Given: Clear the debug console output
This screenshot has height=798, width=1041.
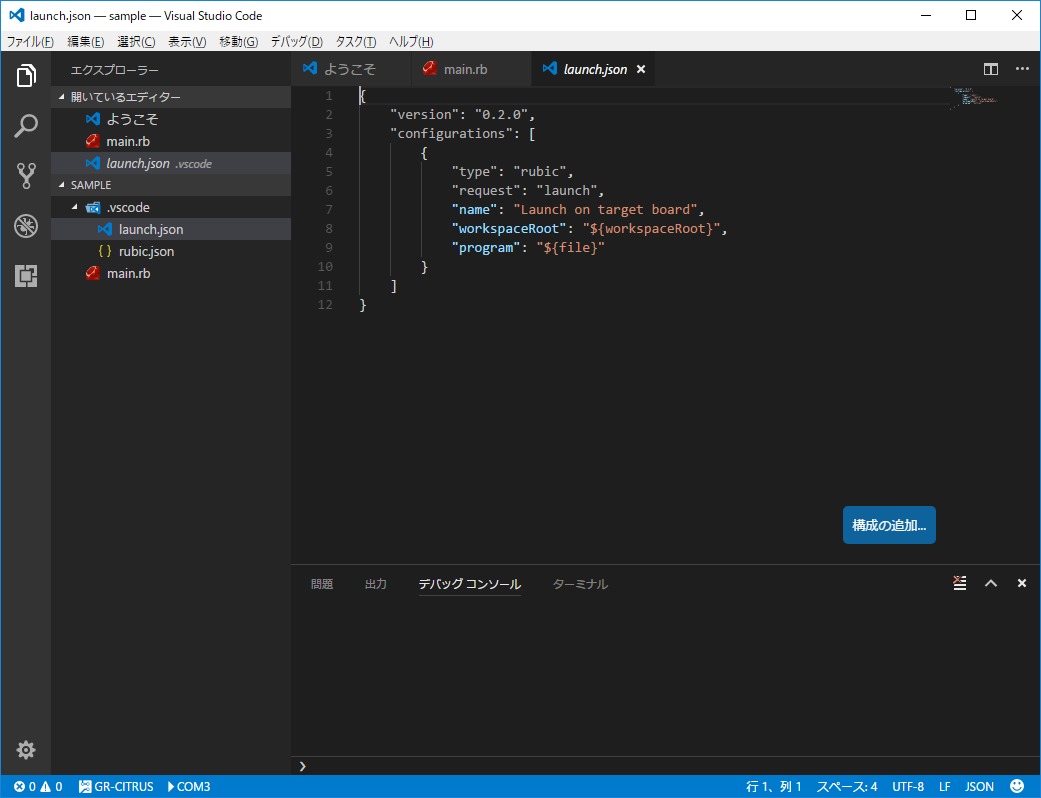Looking at the screenshot, I should tap(959, 583).
